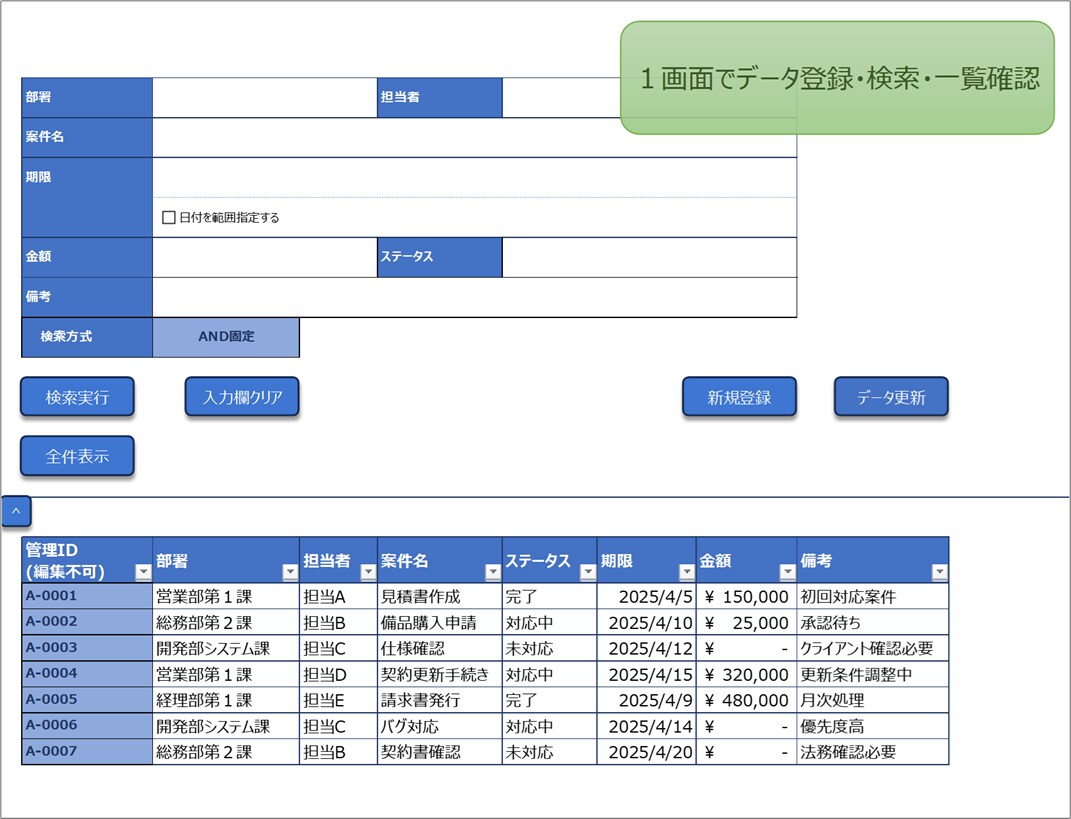Select the A-0007 ID cell
This screenshot has width=1071, height=819.
coord(87,752)
